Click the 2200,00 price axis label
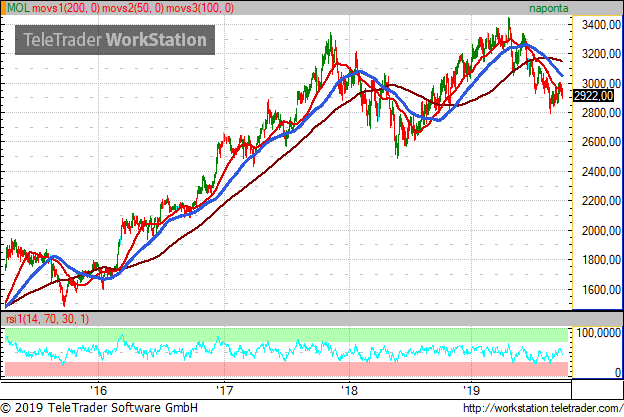 (x=601, y=201)
